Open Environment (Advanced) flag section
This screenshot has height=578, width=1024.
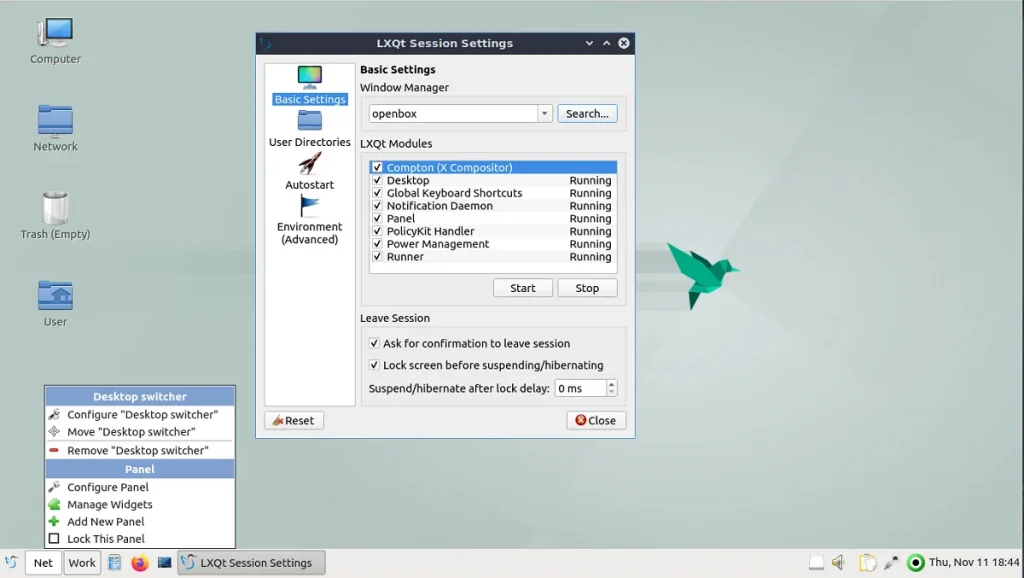point(310,220)
